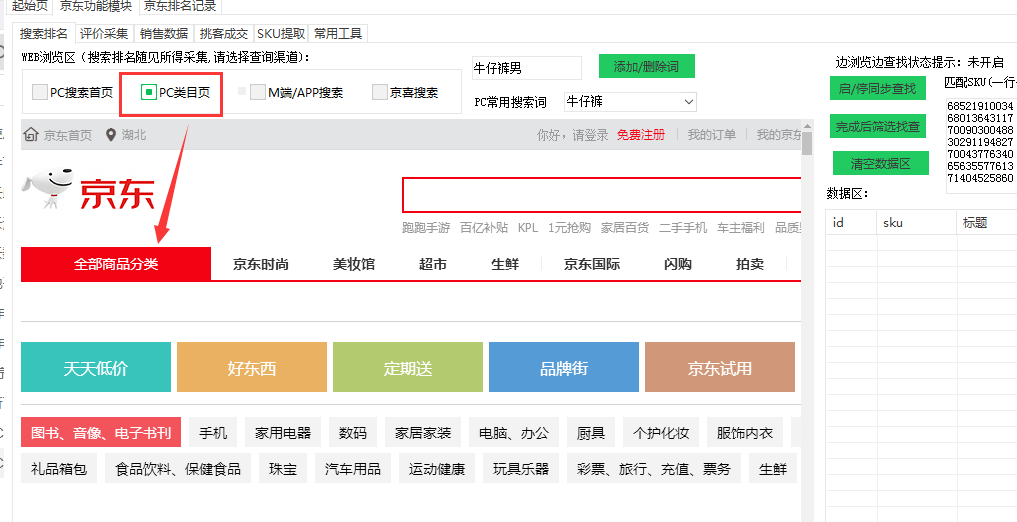The width and height of the screenshot is (1017, 522).
Task: Select the 厨具 category
Action: pyautogui.click(x=590, y=433)
